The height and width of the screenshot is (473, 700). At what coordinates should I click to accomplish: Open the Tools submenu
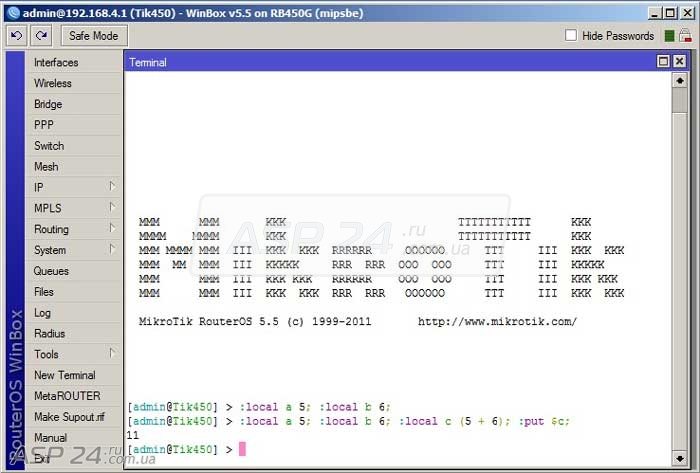coord(74,354)
